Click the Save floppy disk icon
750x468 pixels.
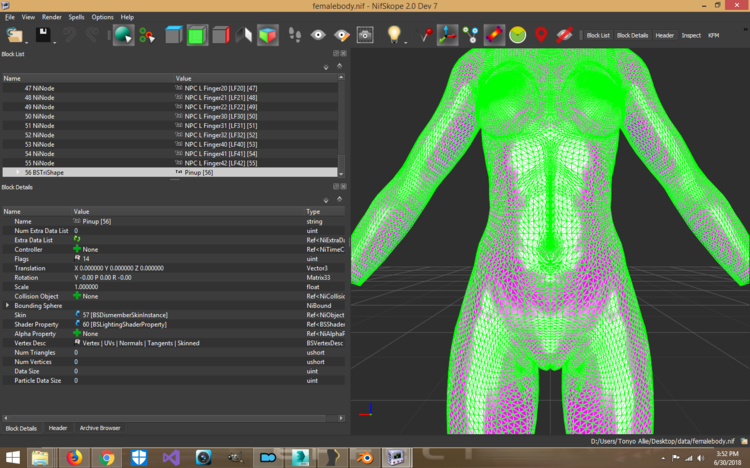43,35
